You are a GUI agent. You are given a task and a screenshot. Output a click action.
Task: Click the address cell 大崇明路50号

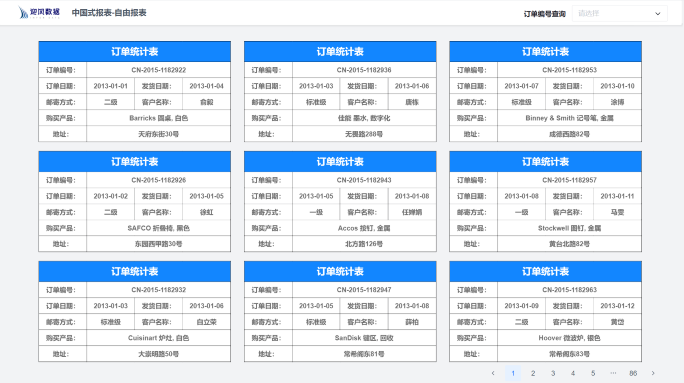(x=159, y=354)
